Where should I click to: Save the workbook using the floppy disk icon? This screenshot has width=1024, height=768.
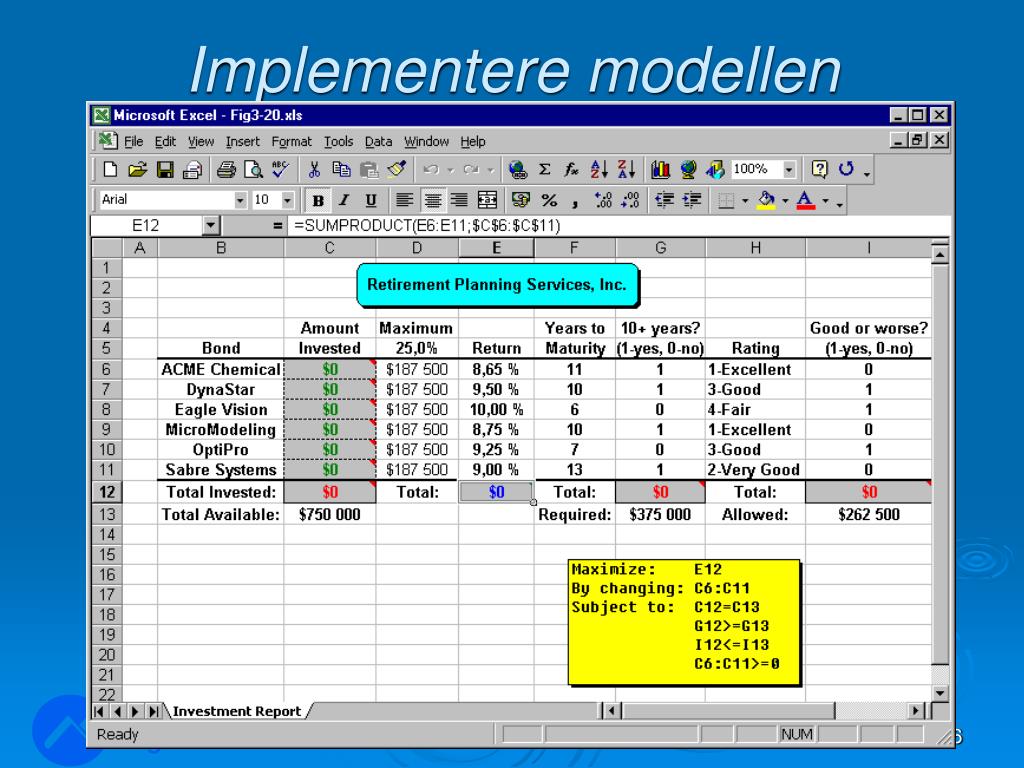165,170
